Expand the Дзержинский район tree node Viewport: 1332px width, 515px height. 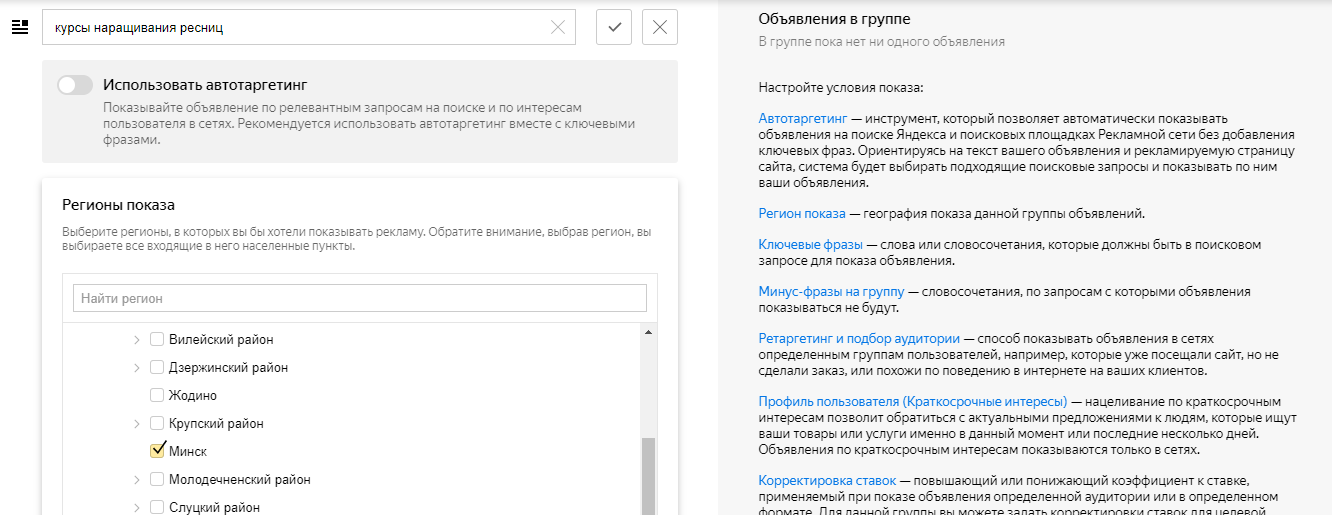tap(137, 368)
